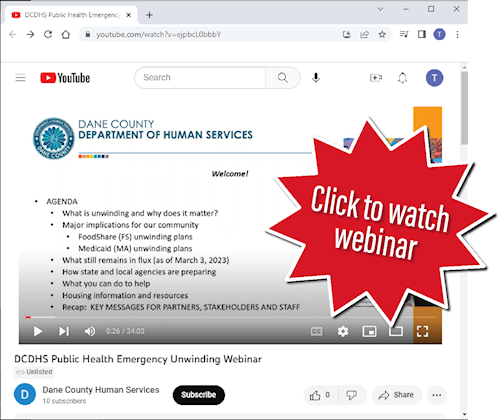Image resolution: width=500 pixels, height=420 pixels.
Task: Open the browser home page
Action: pyautogui.click(x=66, y=34)
